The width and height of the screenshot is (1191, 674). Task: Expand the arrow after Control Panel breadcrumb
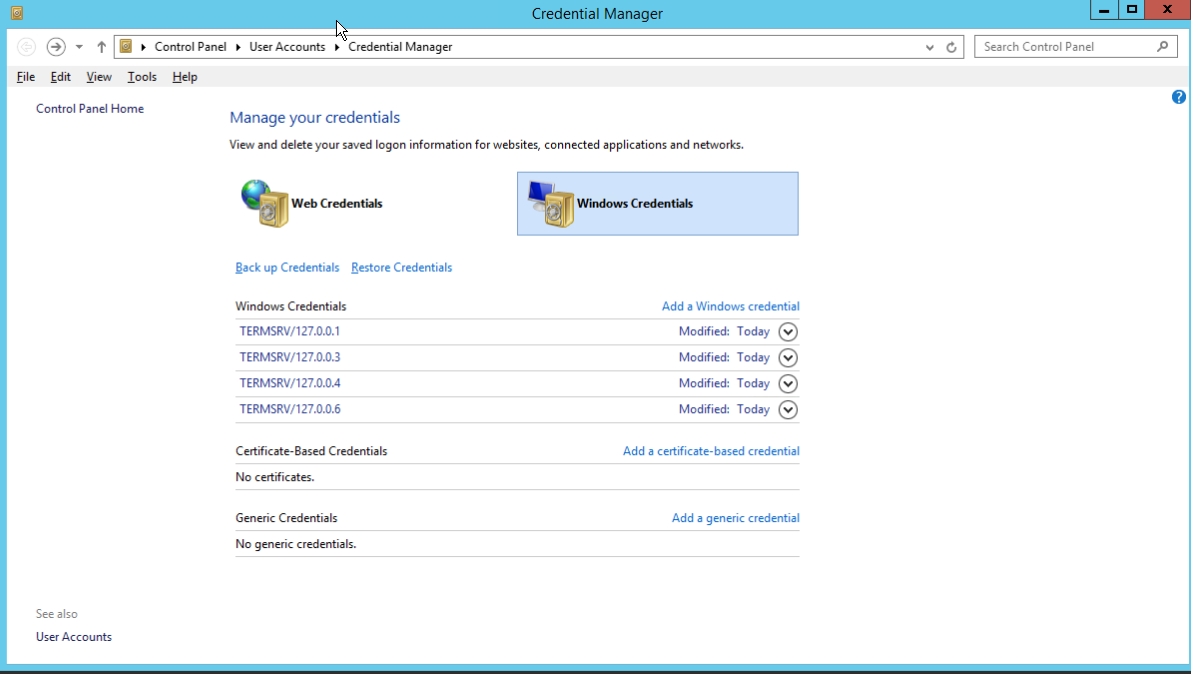tap(238, 47)
